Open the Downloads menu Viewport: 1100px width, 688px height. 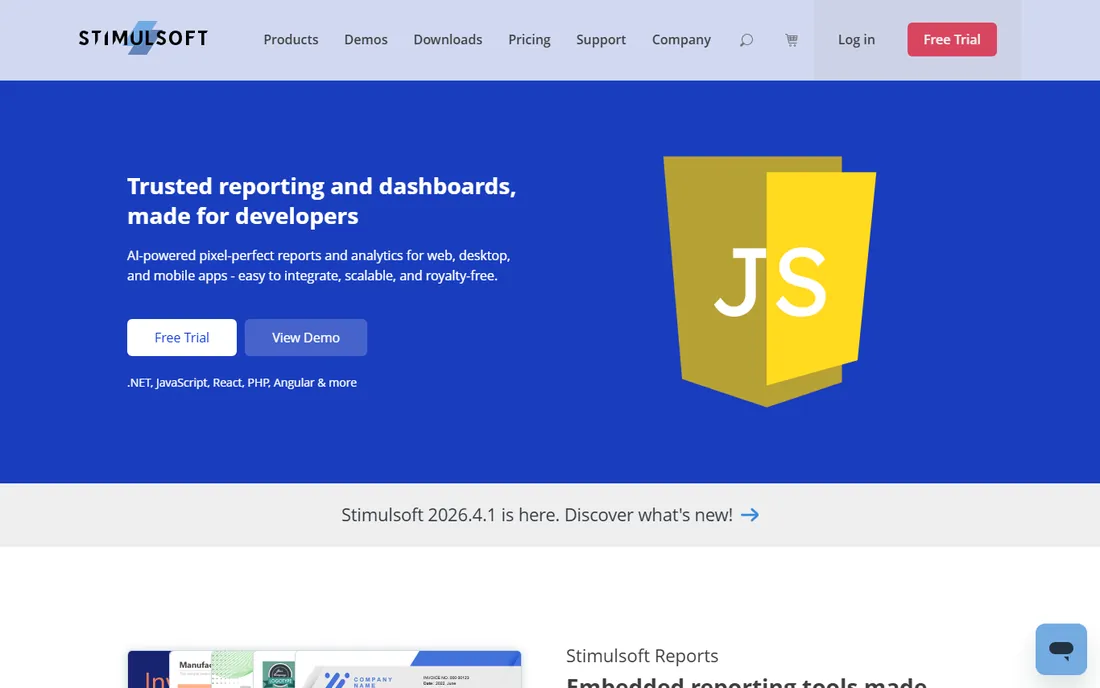tap(448, 40)
